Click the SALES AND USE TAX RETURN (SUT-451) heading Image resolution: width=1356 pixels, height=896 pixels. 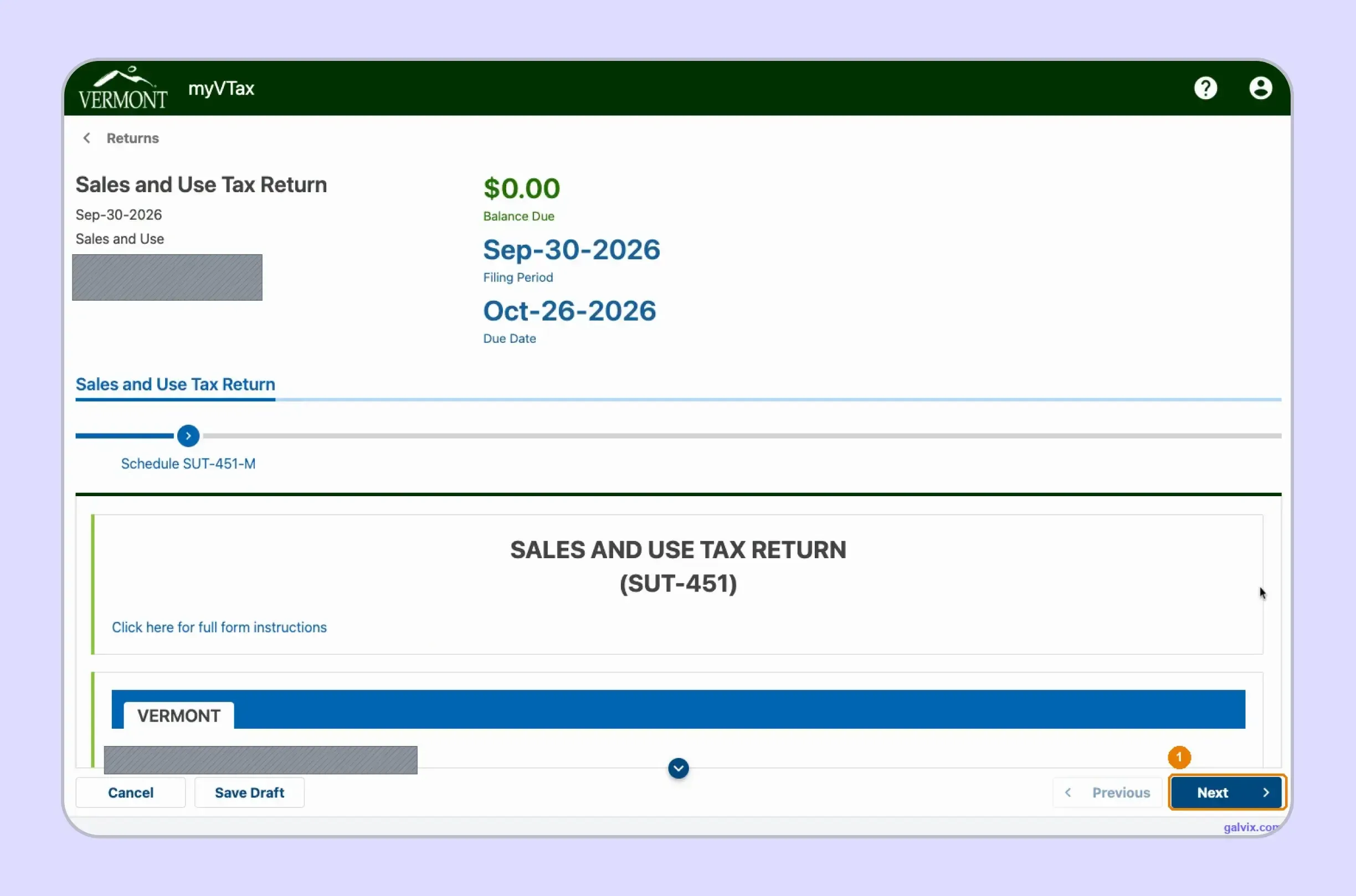679,567
